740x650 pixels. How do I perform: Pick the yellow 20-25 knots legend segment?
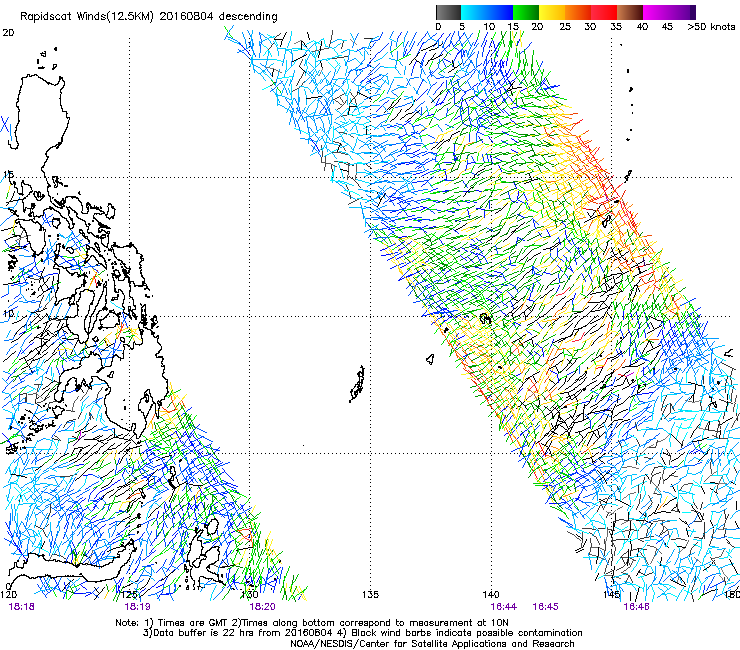coord(552,12)
